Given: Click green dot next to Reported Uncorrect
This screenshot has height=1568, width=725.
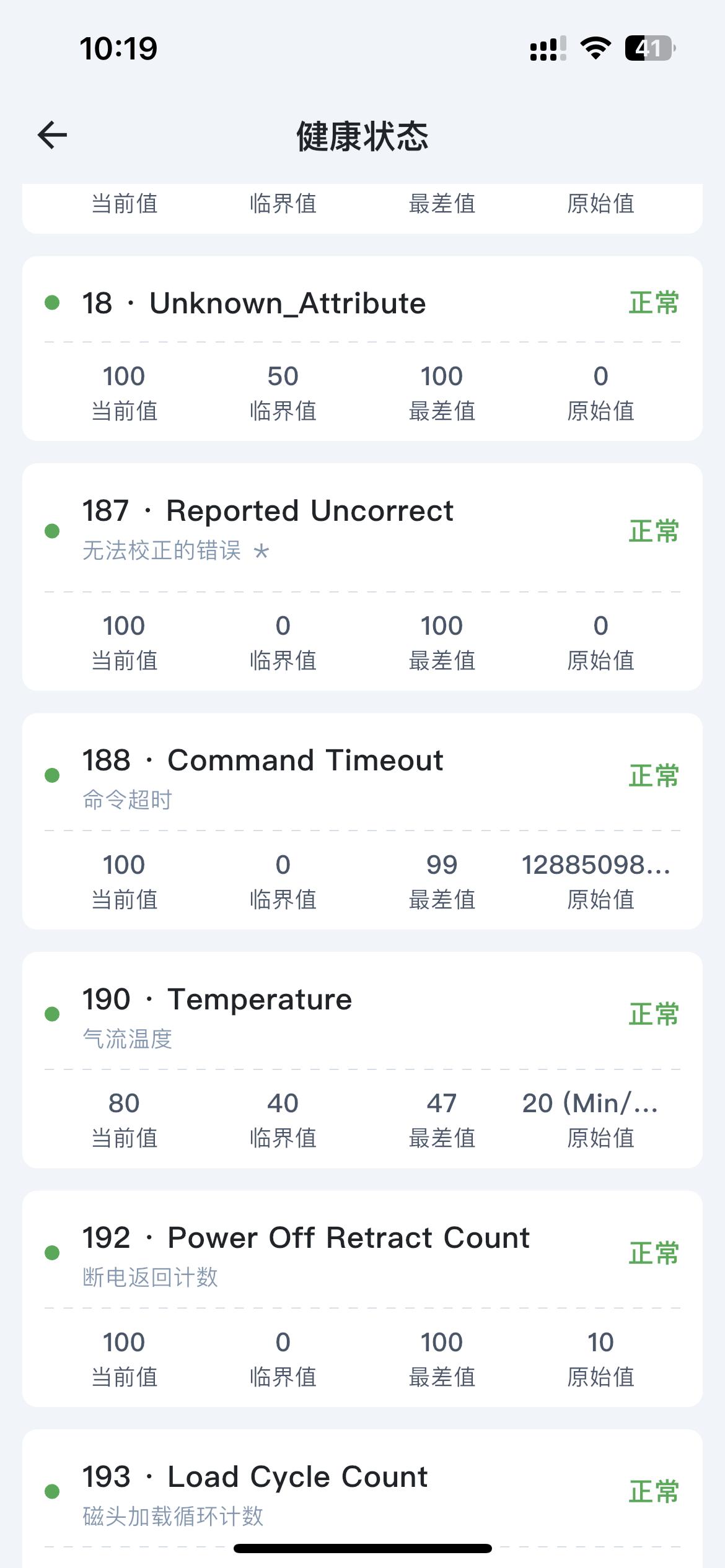Looking at the screenshot, I should click(x=52, y=531).
